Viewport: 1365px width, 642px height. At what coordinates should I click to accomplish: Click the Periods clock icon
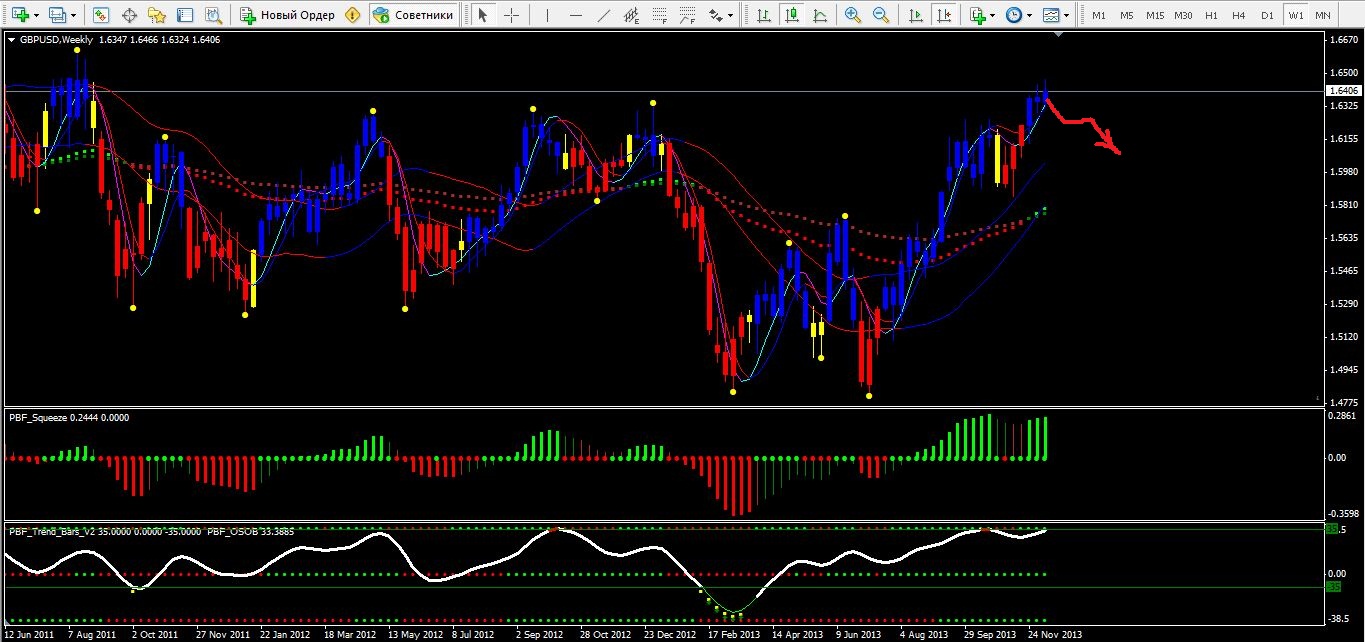(1014, 15)
